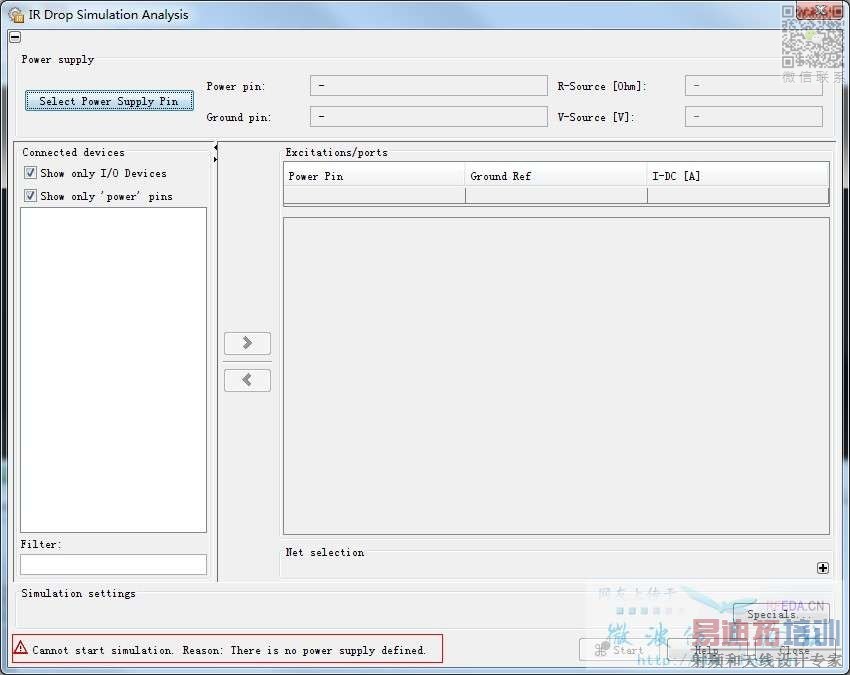Image resolution: width=850 pixels, height=675 pixels.
Task: Toggle Show only I/O Devices checkbox
Action: [x=30, y=173]
